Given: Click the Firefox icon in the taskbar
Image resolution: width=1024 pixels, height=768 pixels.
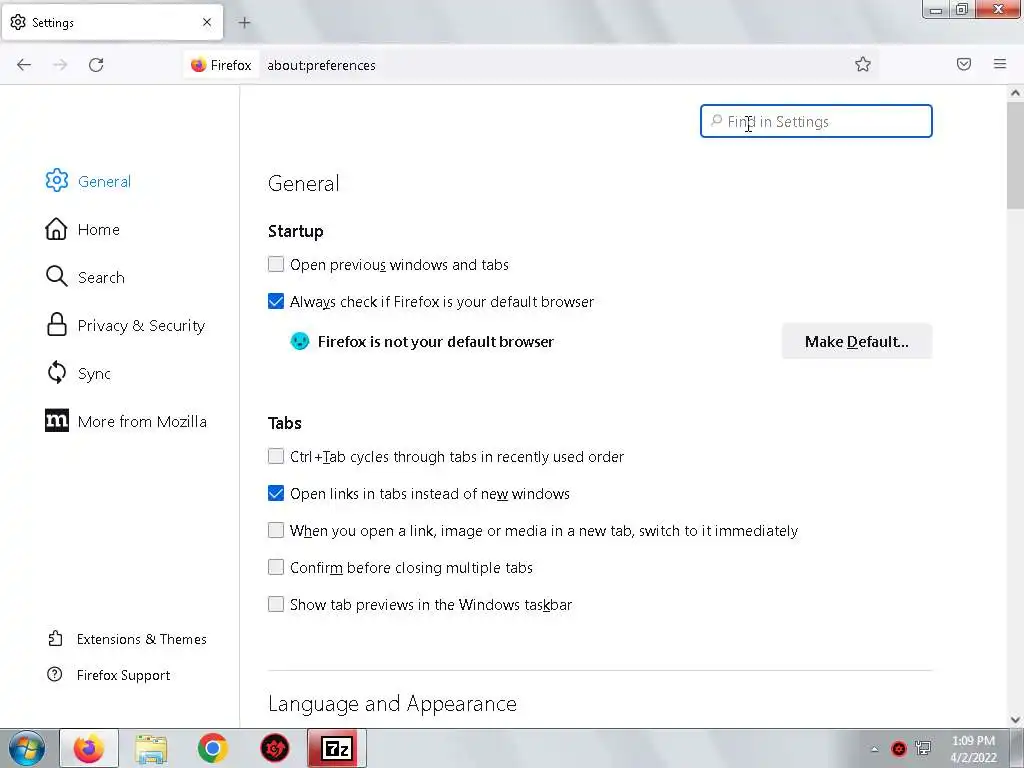Looking at the screenshot, I should point(89,748).
